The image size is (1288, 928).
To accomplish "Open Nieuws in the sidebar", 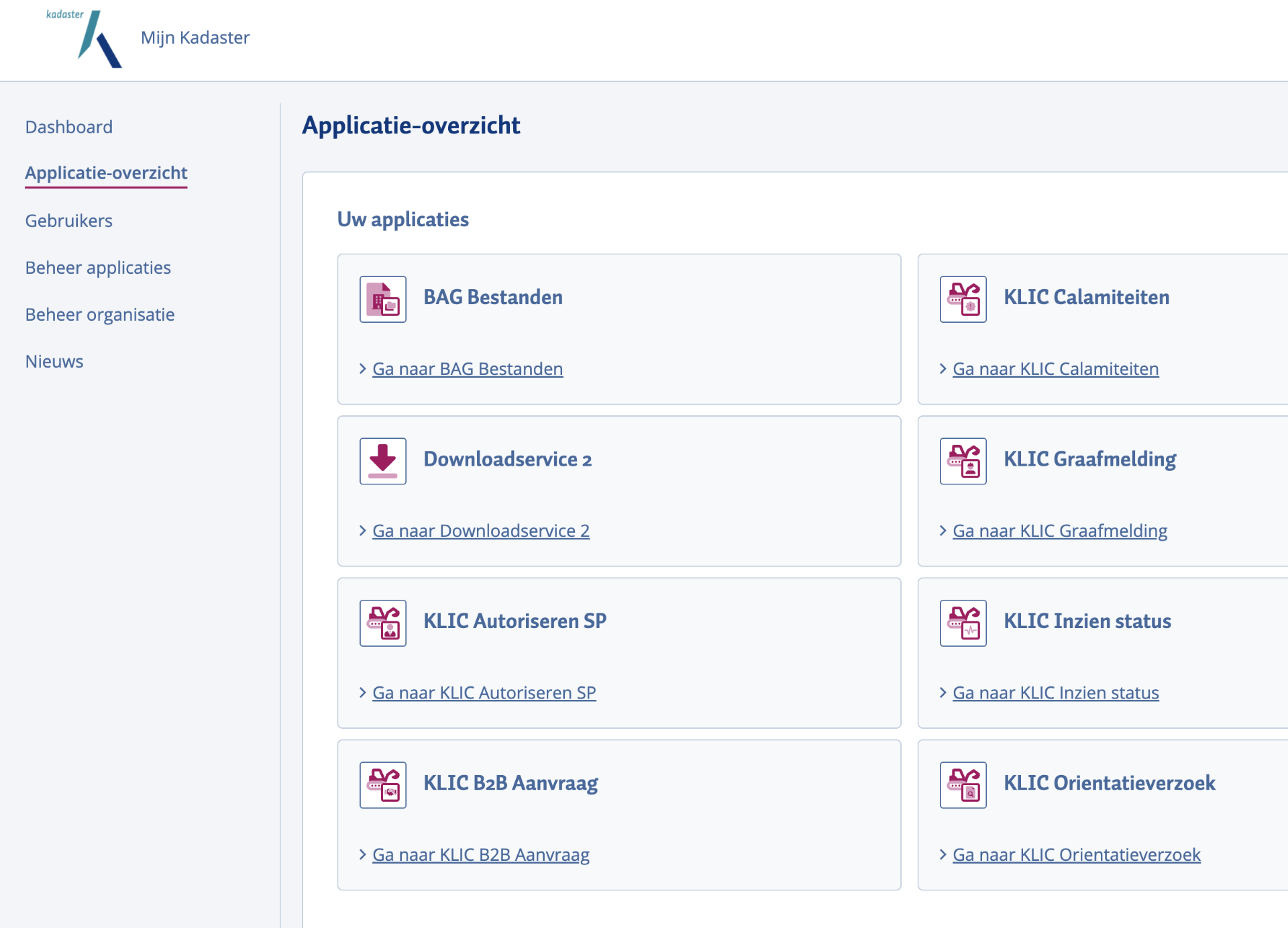I will point(54,362).
